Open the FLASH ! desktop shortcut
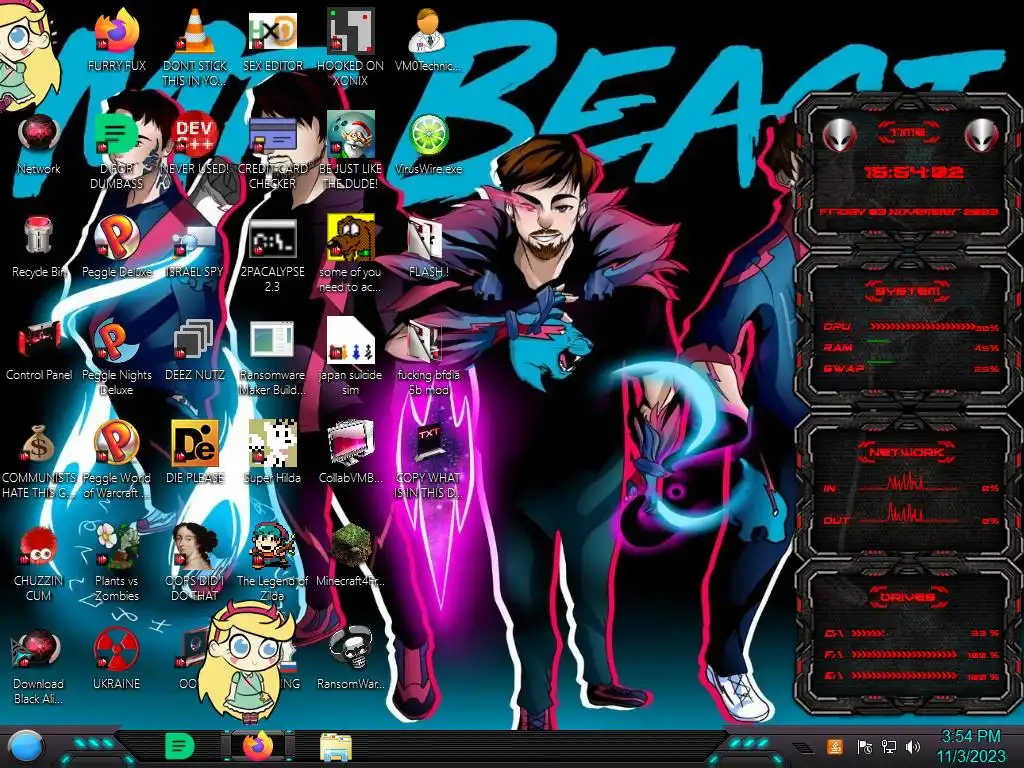The height and width of the screenshot is (768, 1024). pos(426,238)
